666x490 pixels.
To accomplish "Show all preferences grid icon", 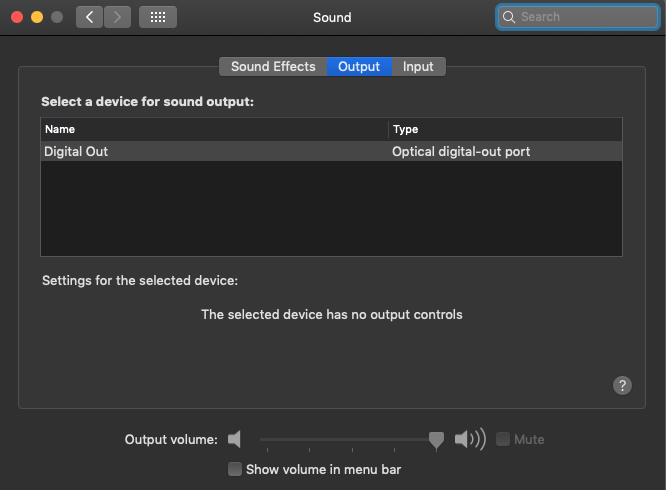I will click(x=158, y=17).
